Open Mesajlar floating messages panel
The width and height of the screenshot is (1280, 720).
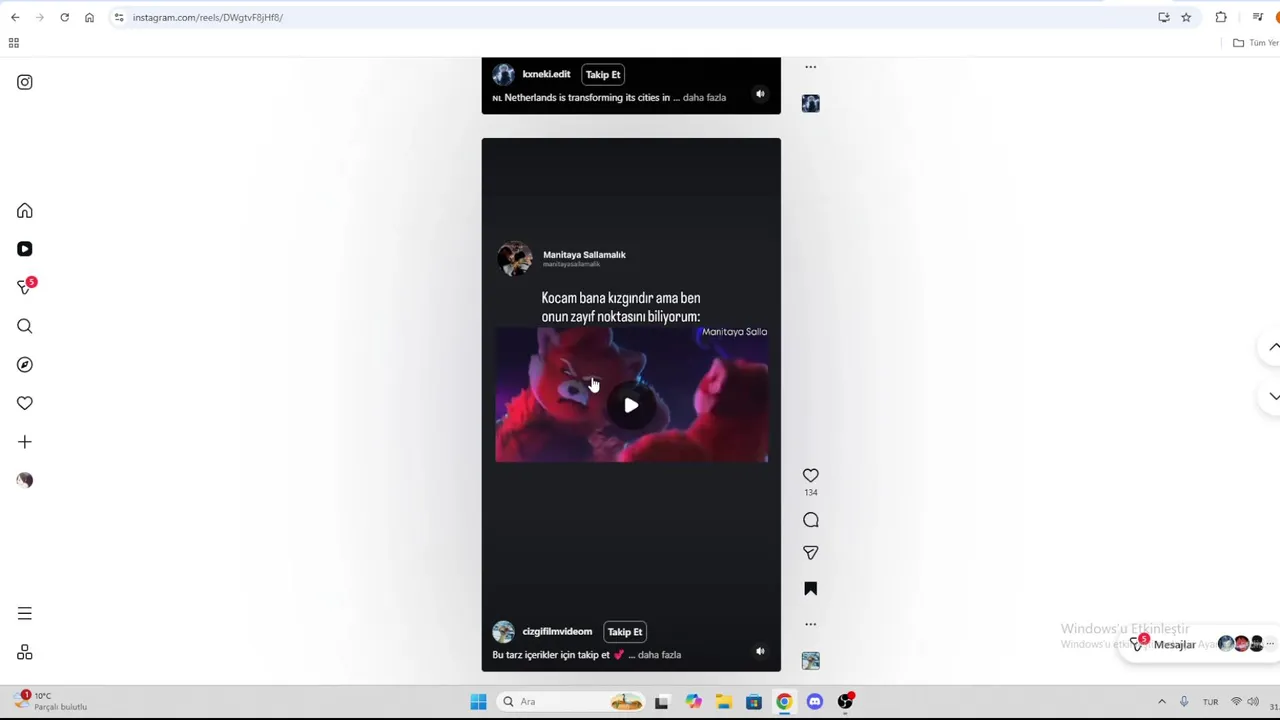pyautogui.click(x=1200, y=644)
